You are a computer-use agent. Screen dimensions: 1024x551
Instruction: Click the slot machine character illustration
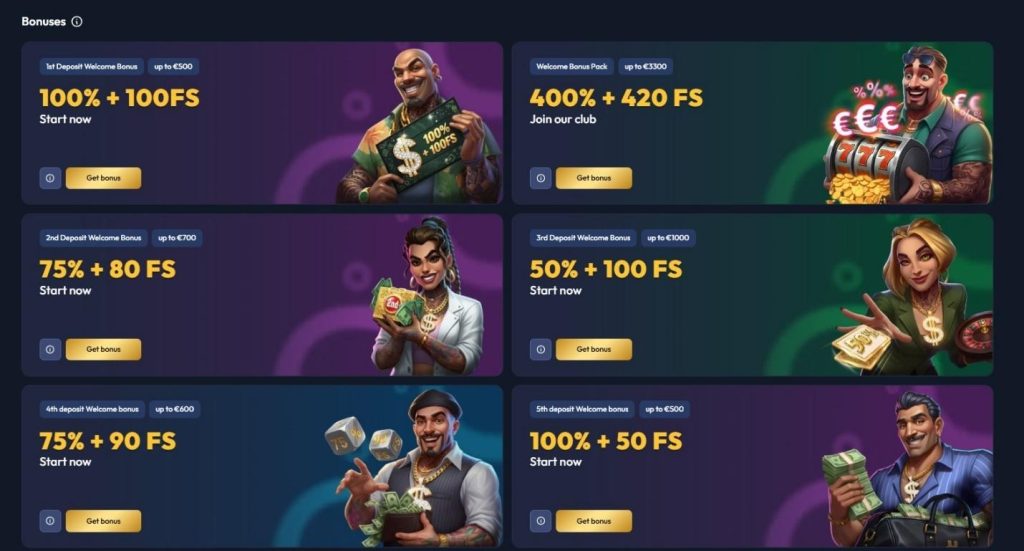(x=908, y=124)
